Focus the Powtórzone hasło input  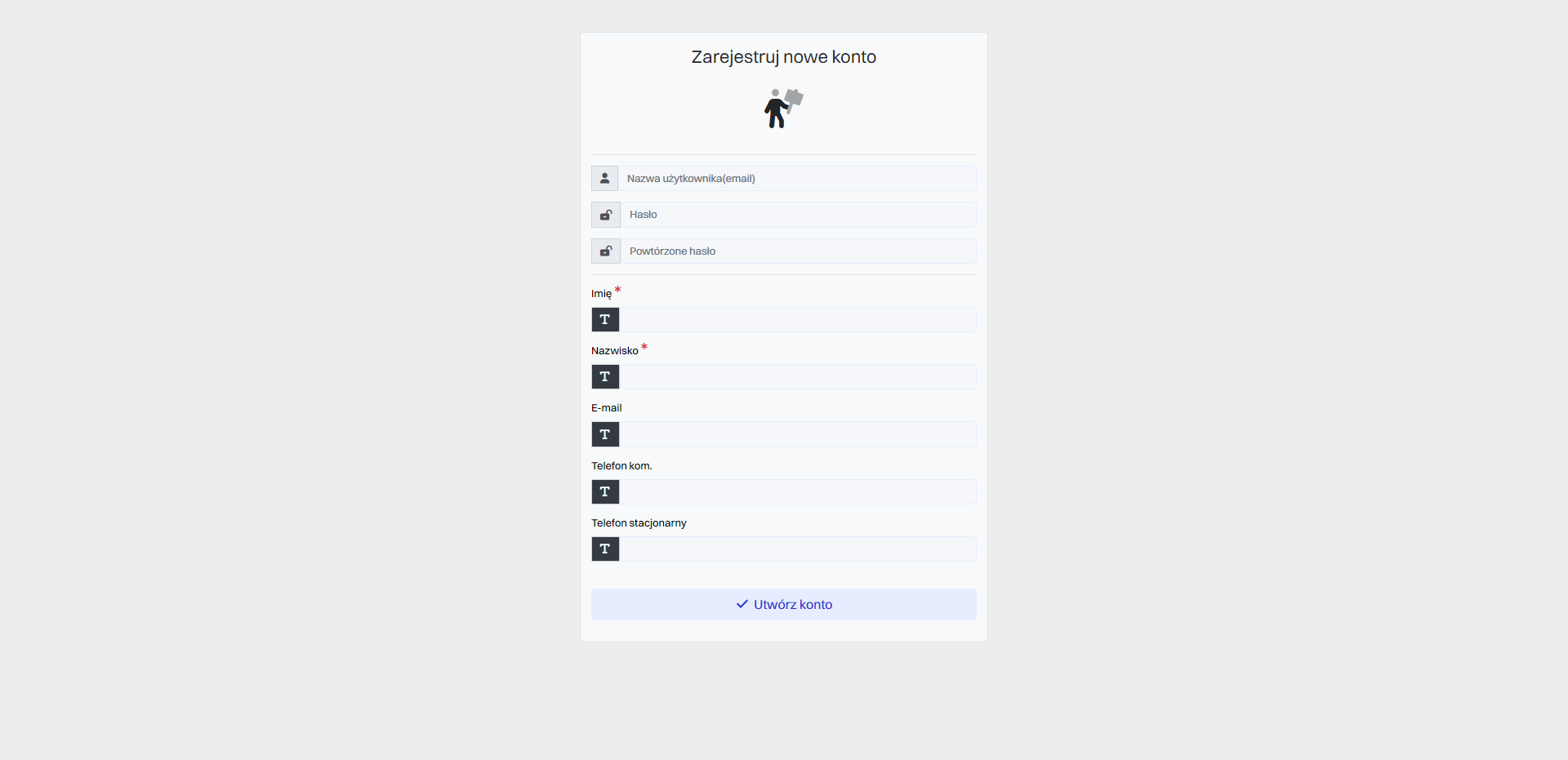coord(798,251)
